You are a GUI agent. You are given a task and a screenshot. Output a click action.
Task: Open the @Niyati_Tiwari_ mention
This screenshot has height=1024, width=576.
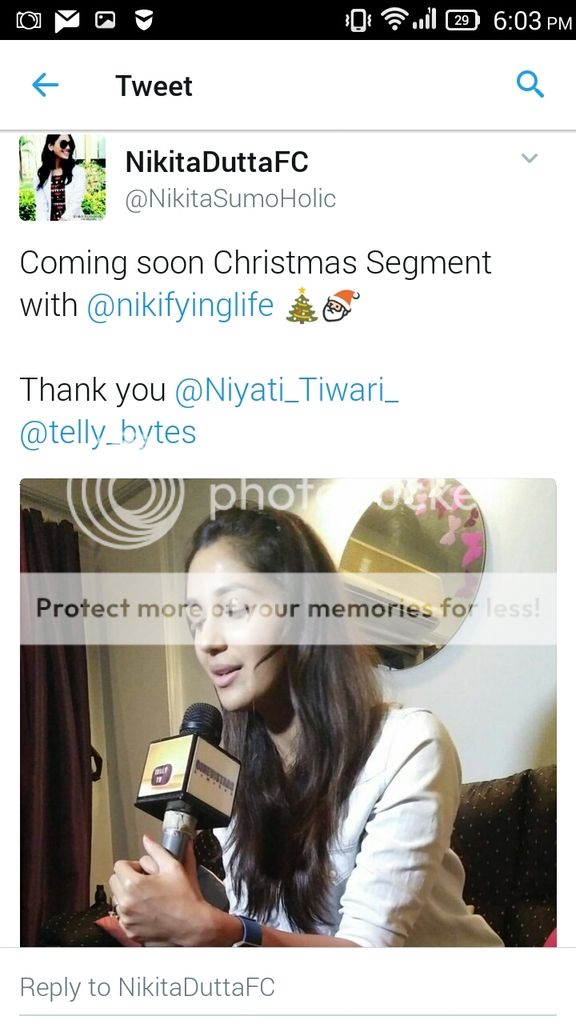[287, 391]
